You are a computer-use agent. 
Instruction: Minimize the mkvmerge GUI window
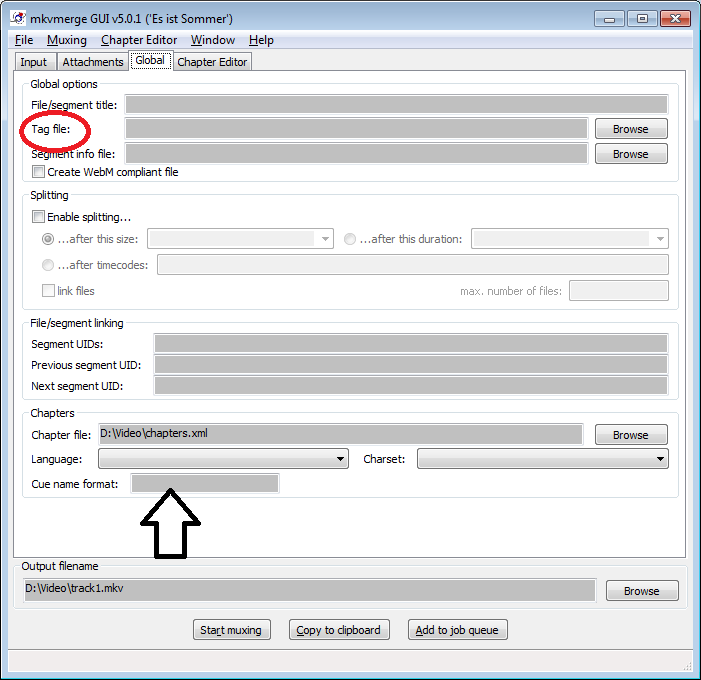pos(609,19)
